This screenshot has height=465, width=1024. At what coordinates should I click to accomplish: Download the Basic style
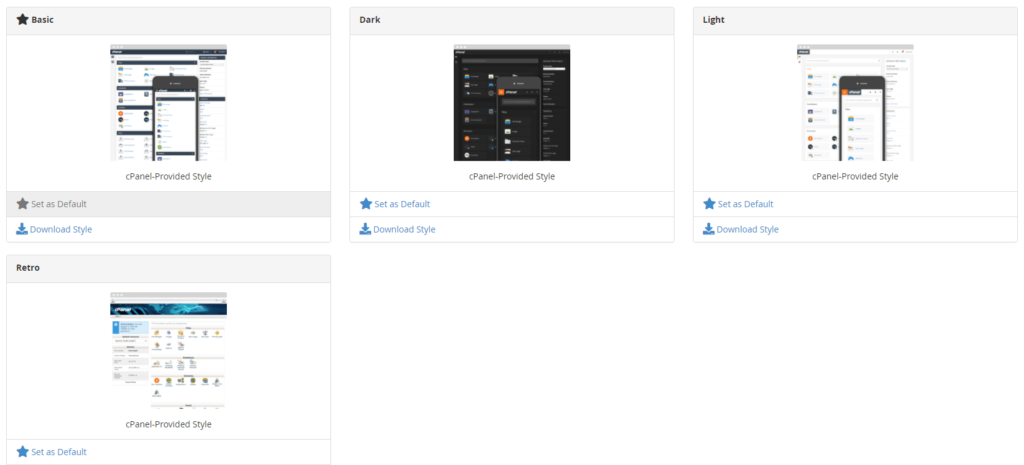[60, 229]
